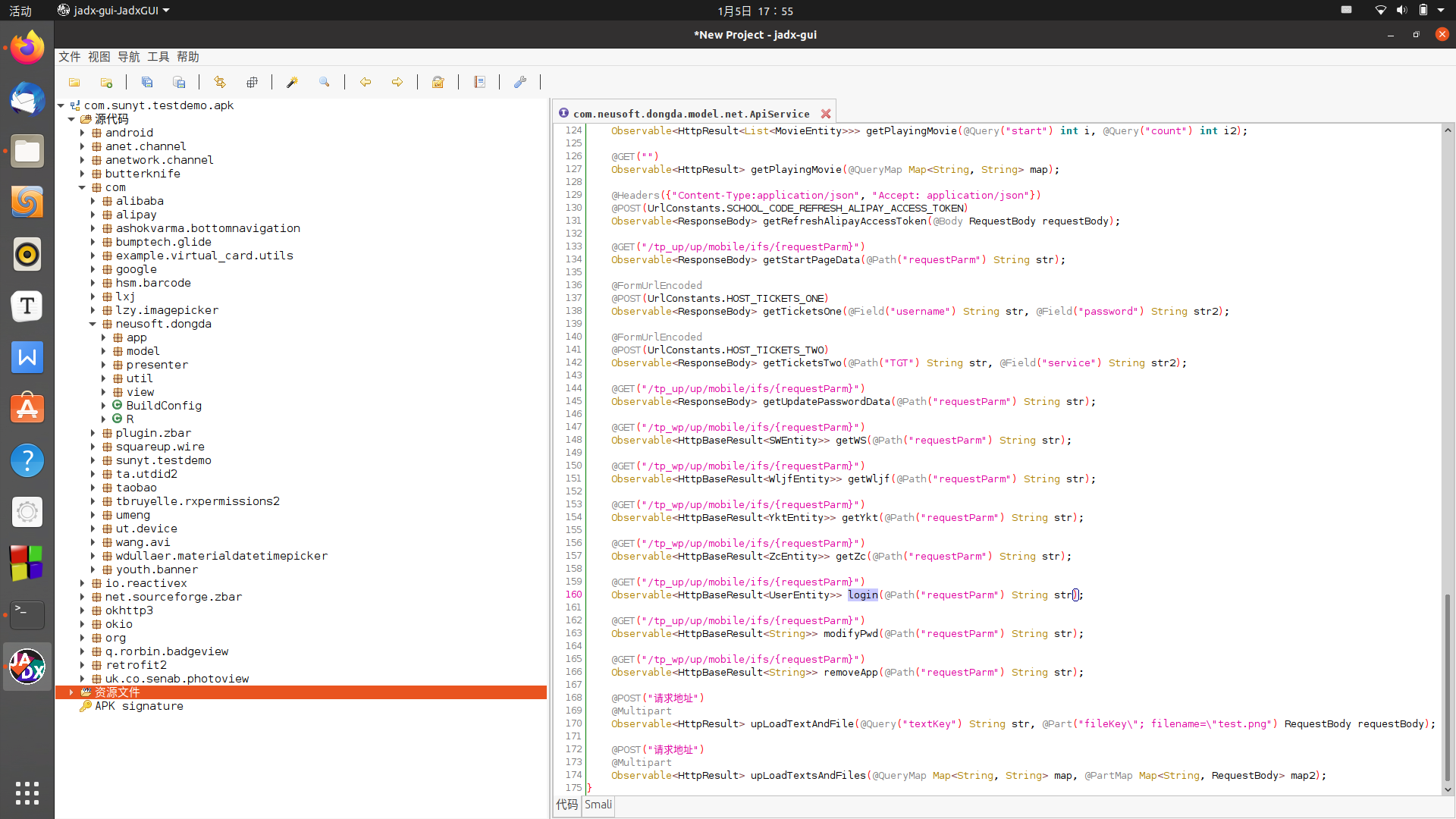The width and height of the screenshot is (1456, 819).
Task: Navigate back with the left arrow icon
Action: (366, 82)
